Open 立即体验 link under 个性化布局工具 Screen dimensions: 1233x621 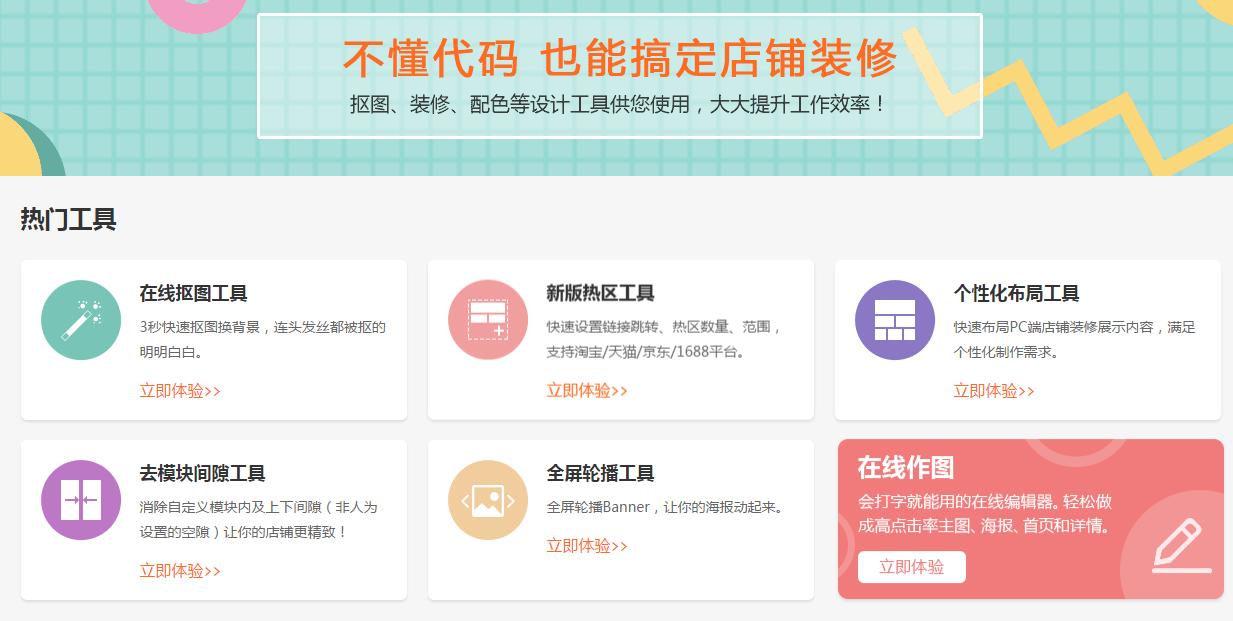point(993,391)
